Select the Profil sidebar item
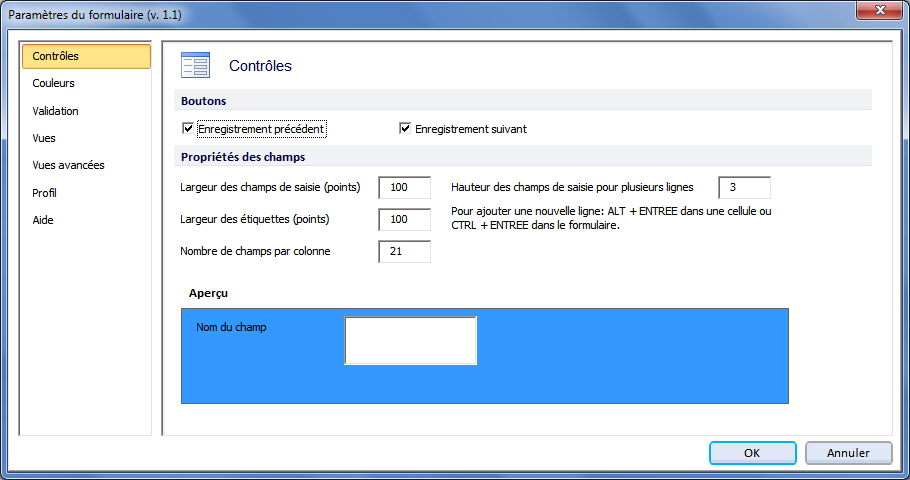This screenshot has width=910, height=480. coord(44,193)
